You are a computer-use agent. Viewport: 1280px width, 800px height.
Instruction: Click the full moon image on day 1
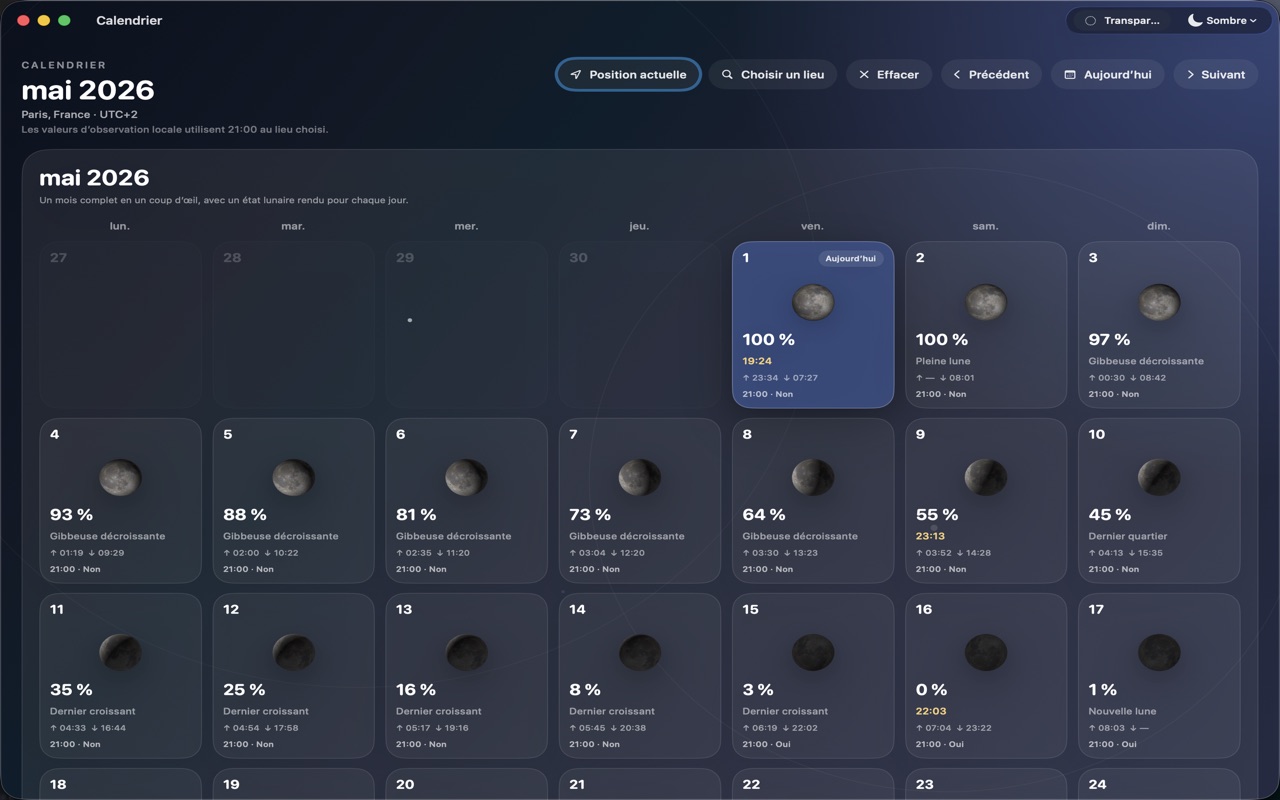tap(813, 302)
